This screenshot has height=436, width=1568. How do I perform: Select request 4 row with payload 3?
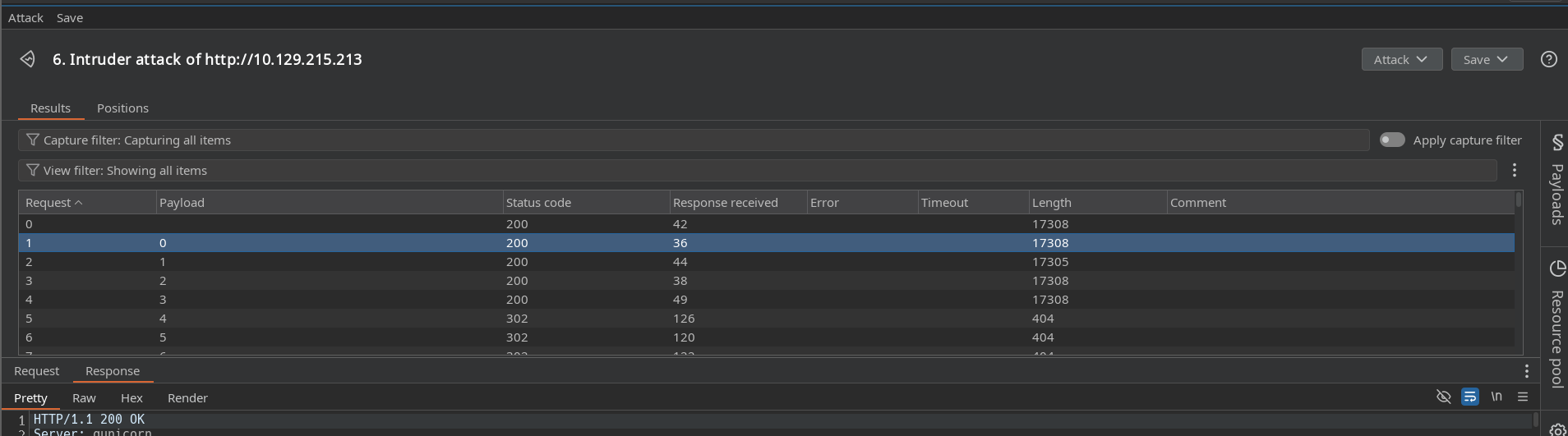click(x=766, y=300)
